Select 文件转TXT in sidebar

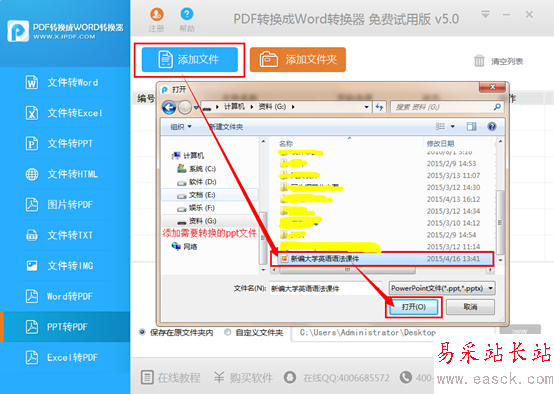(65, 235)
